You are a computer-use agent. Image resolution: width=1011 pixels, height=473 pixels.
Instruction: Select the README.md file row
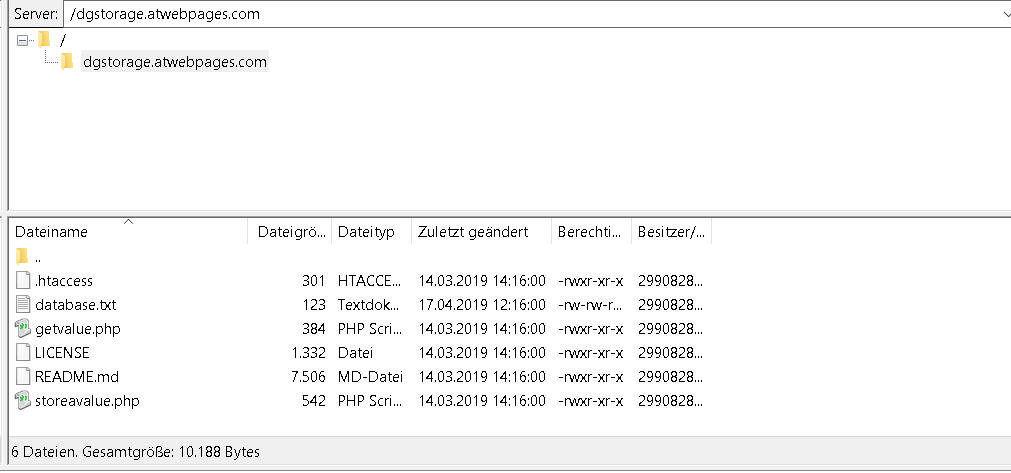pyautogui.click(x=361, y=376)
